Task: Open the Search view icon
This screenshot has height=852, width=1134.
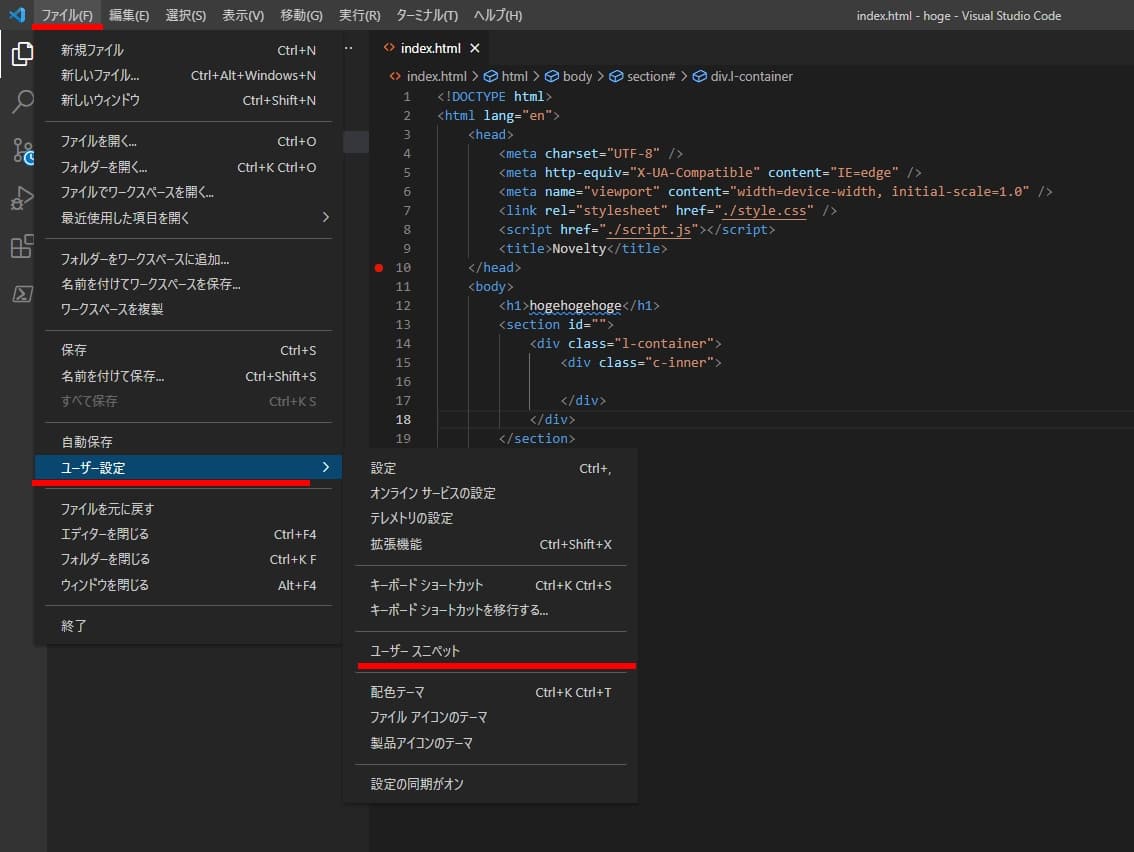Action: pos(22,102)
